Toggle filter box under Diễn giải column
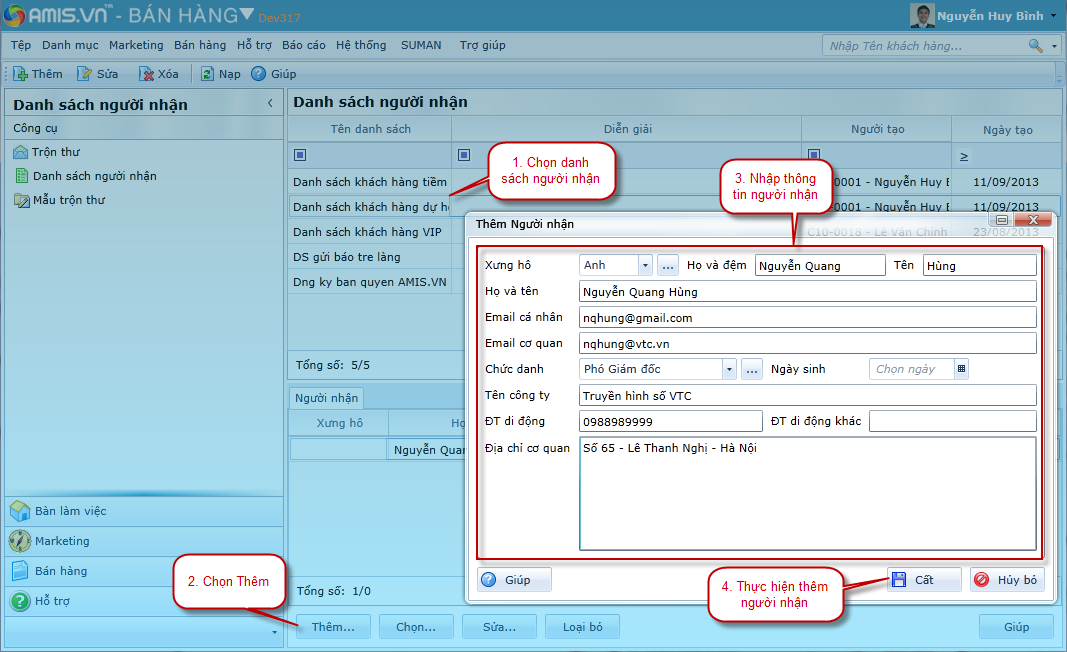The image size is (1067, 652). coord(463,155)
